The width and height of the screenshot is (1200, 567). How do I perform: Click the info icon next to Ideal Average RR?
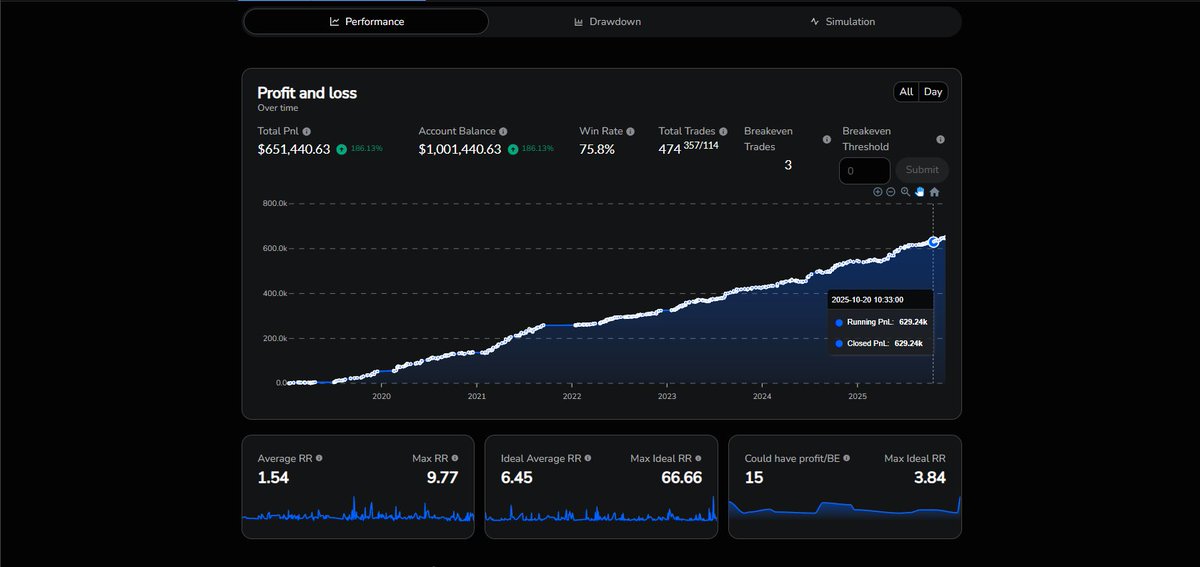click(x=588, y=458)
